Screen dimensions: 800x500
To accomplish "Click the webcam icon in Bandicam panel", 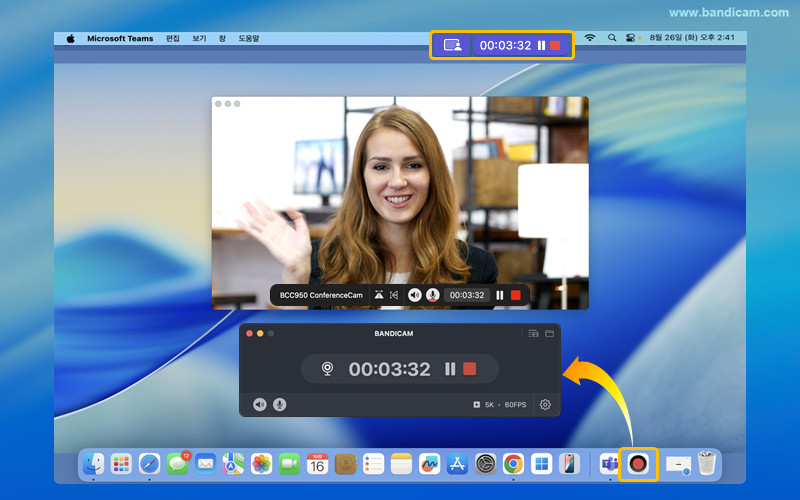I will pyautogui.click(x=327, y=369).
